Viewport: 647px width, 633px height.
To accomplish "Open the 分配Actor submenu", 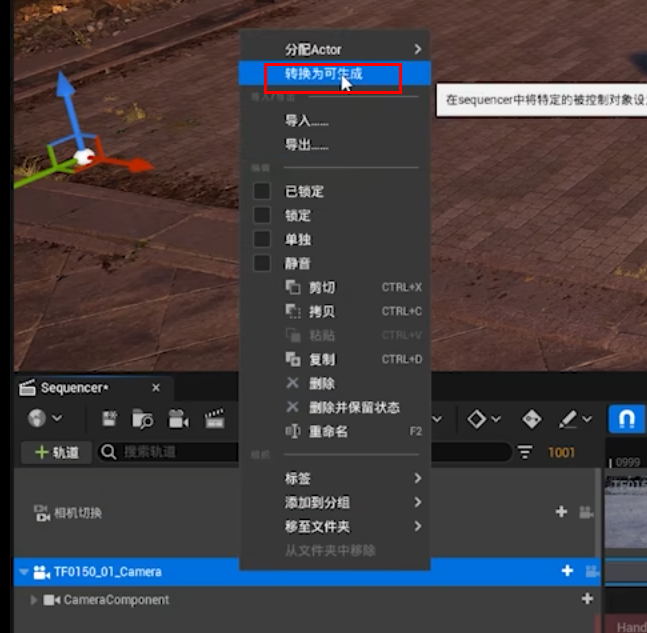I will 335,50.
